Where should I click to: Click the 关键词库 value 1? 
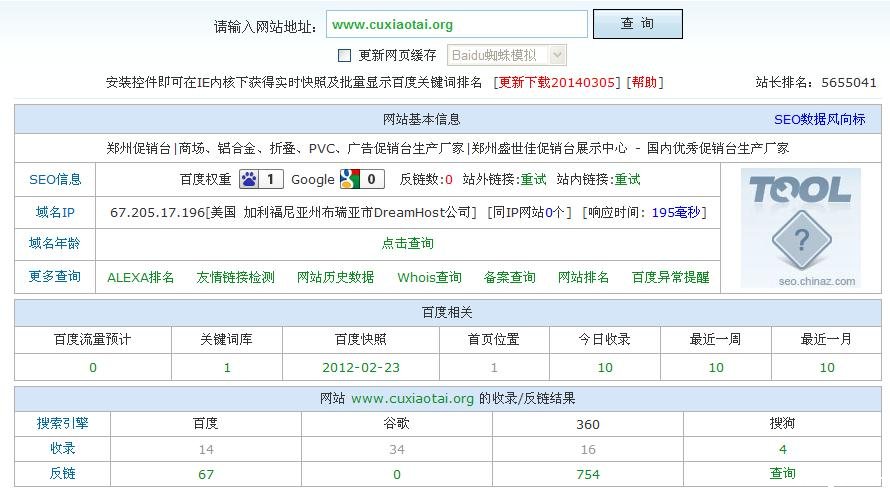pos(227,368)
